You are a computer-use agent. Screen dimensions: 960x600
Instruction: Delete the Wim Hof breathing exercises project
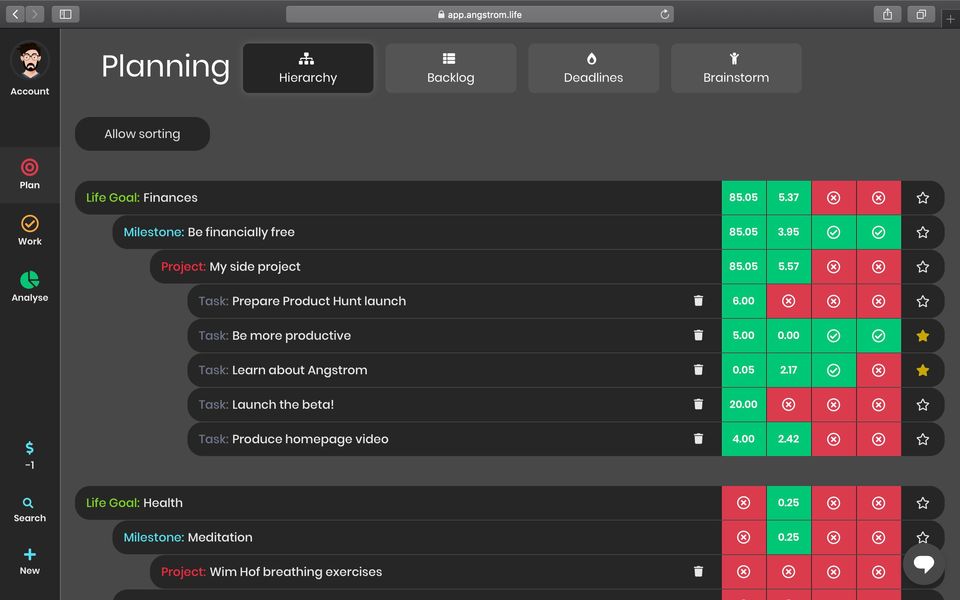698,571
